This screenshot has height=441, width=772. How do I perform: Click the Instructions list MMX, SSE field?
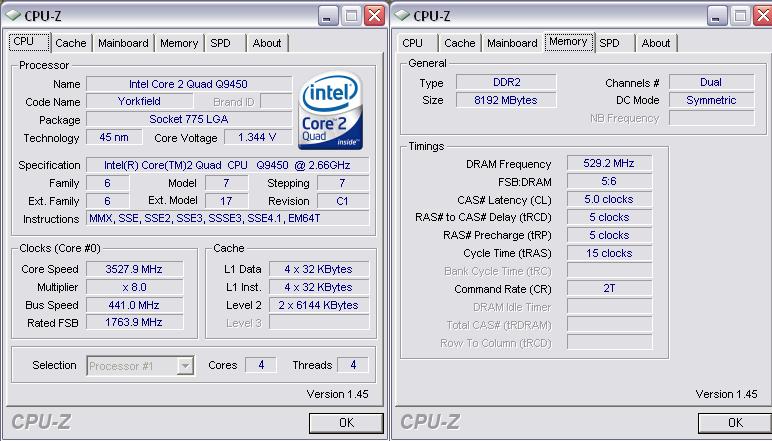(227, 218)
